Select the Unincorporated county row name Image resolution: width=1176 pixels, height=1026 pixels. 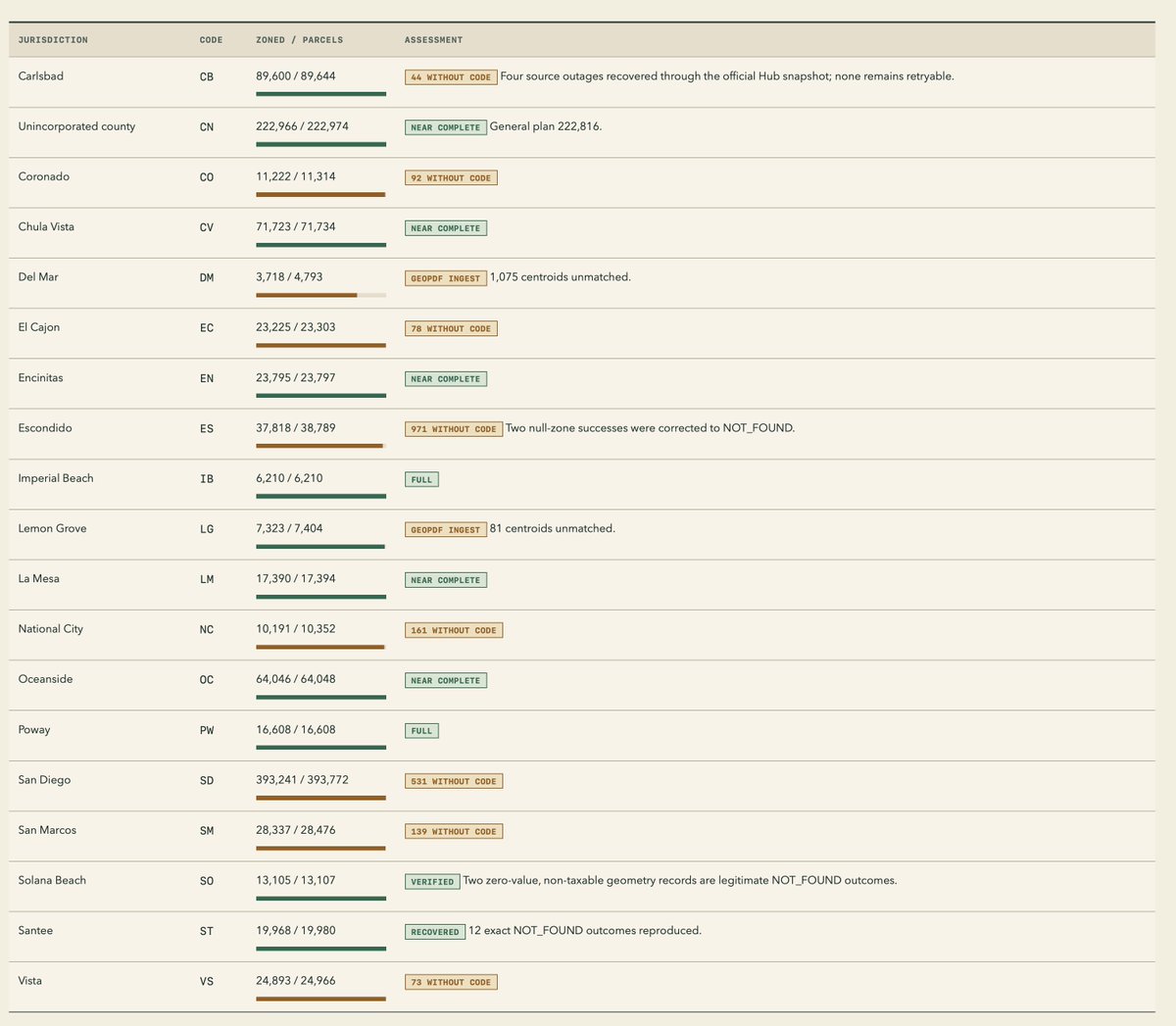tap(76, 126)
